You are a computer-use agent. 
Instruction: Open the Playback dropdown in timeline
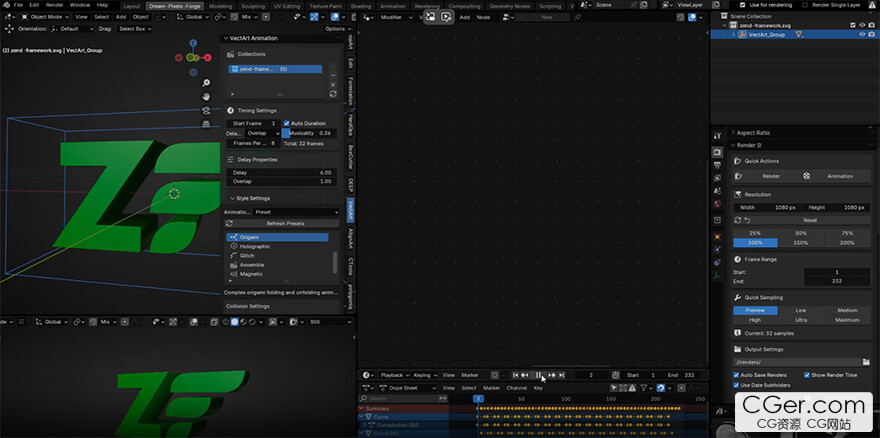[394, 375]
